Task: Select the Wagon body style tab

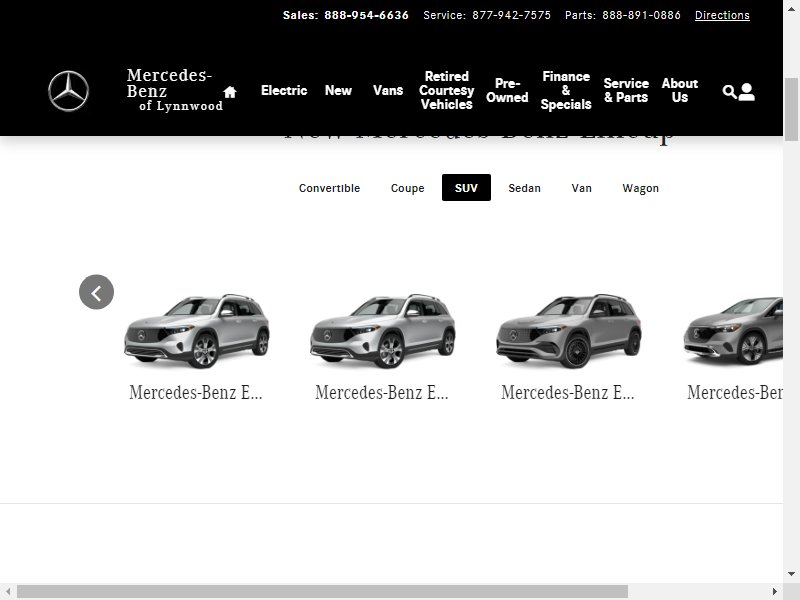Action: click(641, 188)
